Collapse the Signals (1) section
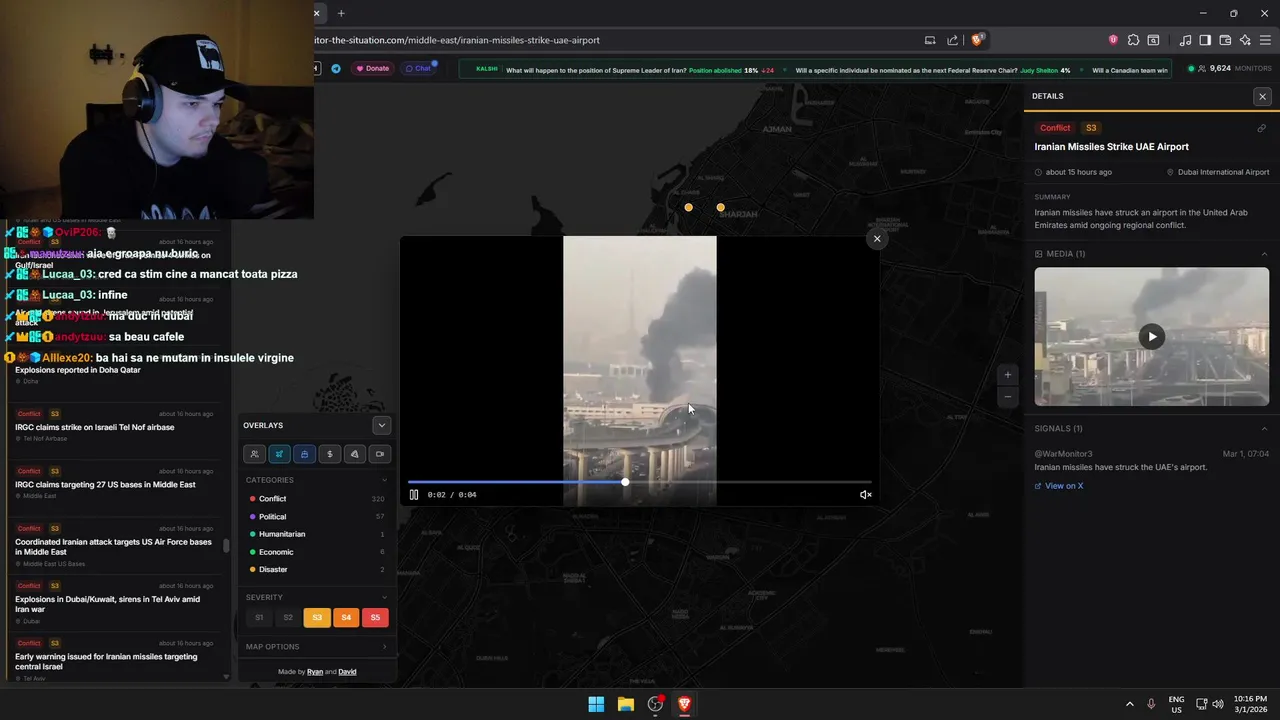Image resolution: width=1280 pixels, height=720 pixels. 1264,429
